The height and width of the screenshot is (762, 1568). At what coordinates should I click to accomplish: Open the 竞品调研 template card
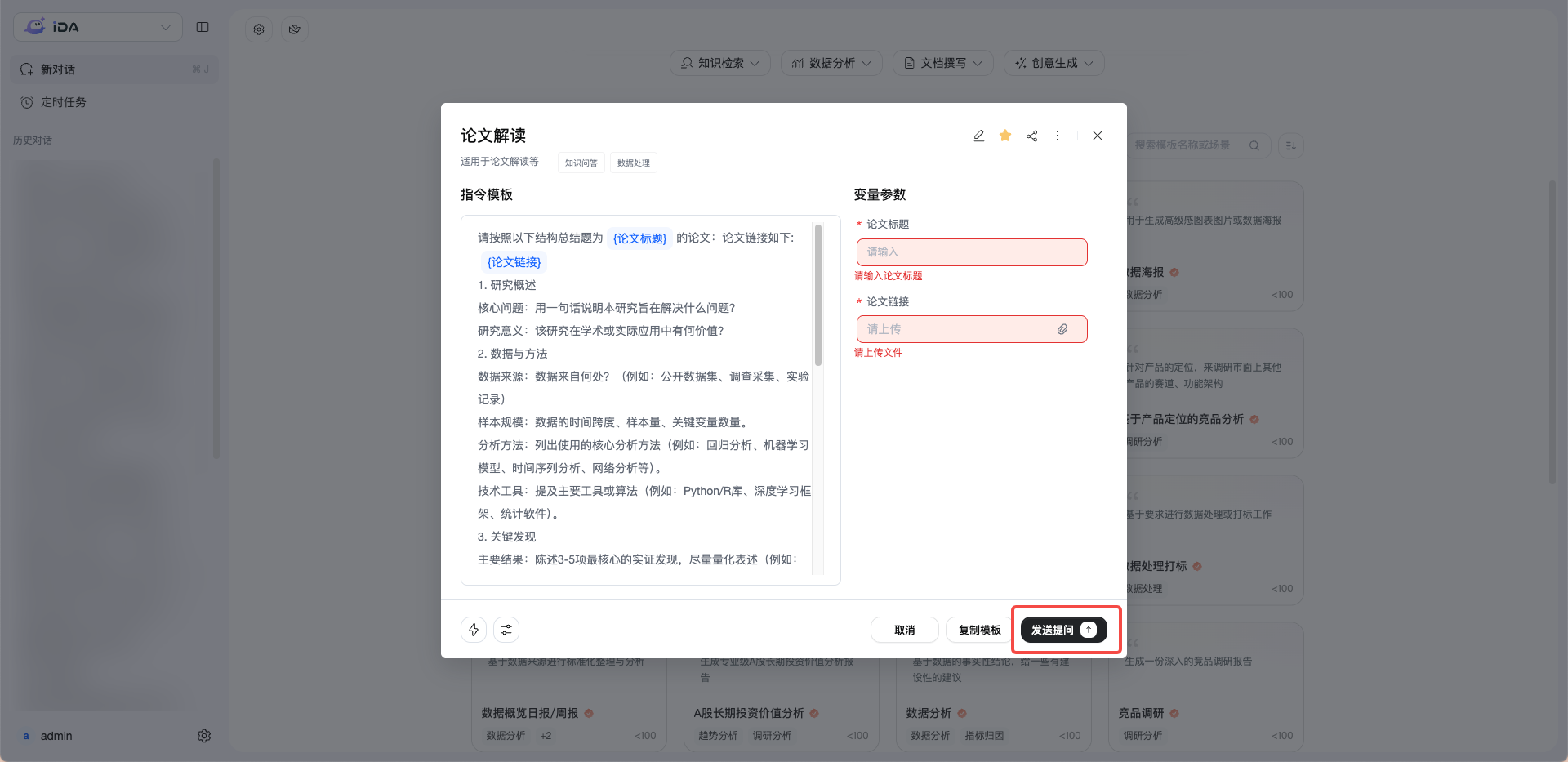coord(1206,688)
